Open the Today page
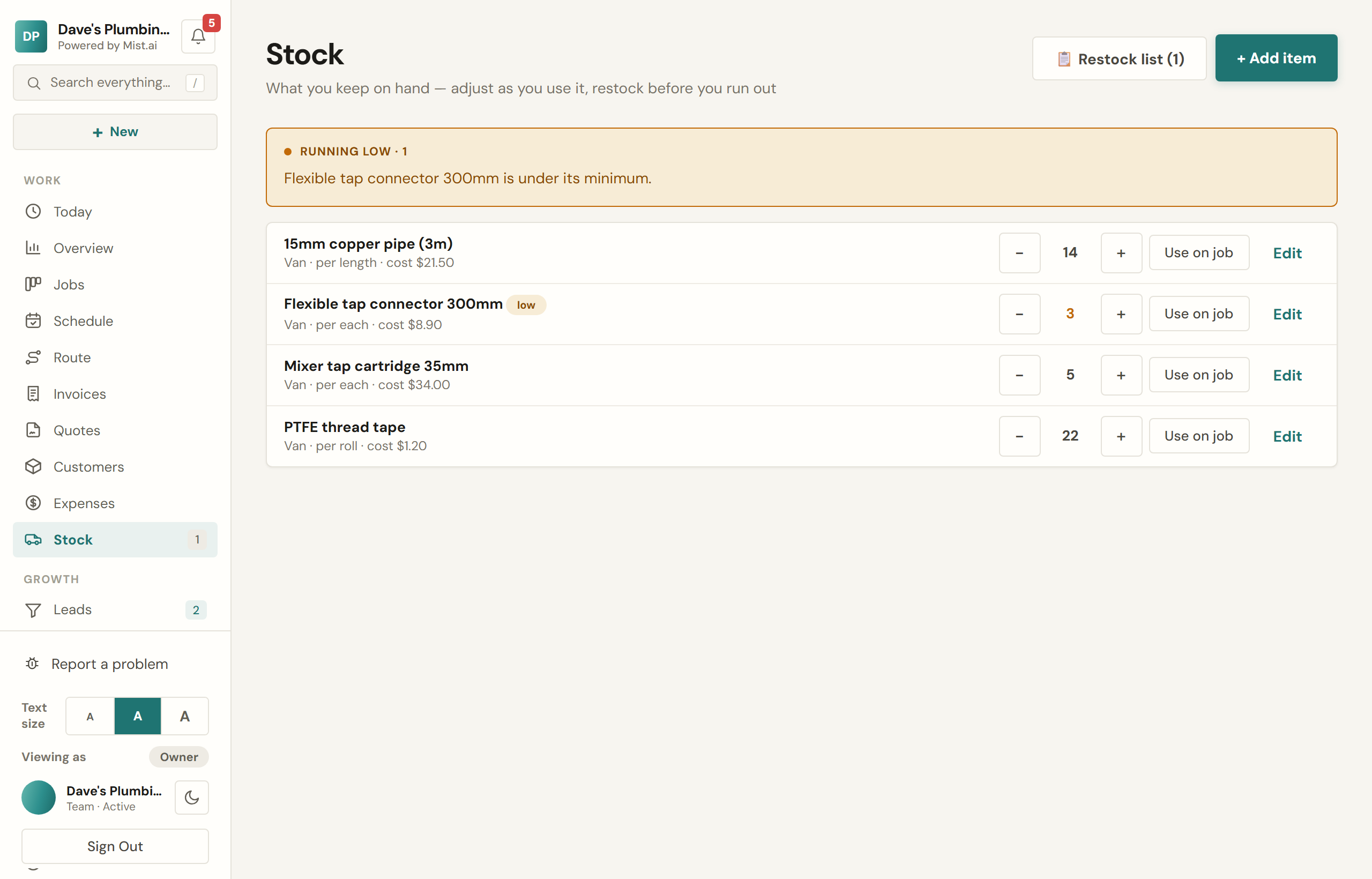The width and height of the screenshot is (1372, 879). pos(115,212)
